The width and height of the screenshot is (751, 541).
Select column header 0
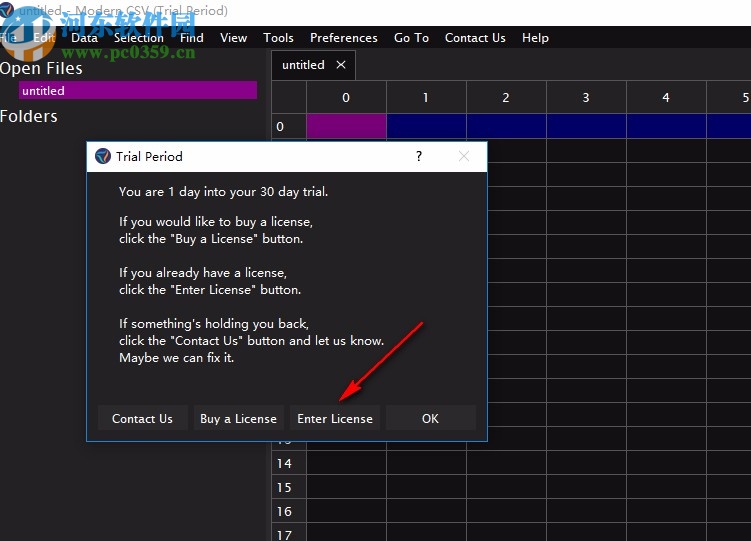(x=346, y=98)
